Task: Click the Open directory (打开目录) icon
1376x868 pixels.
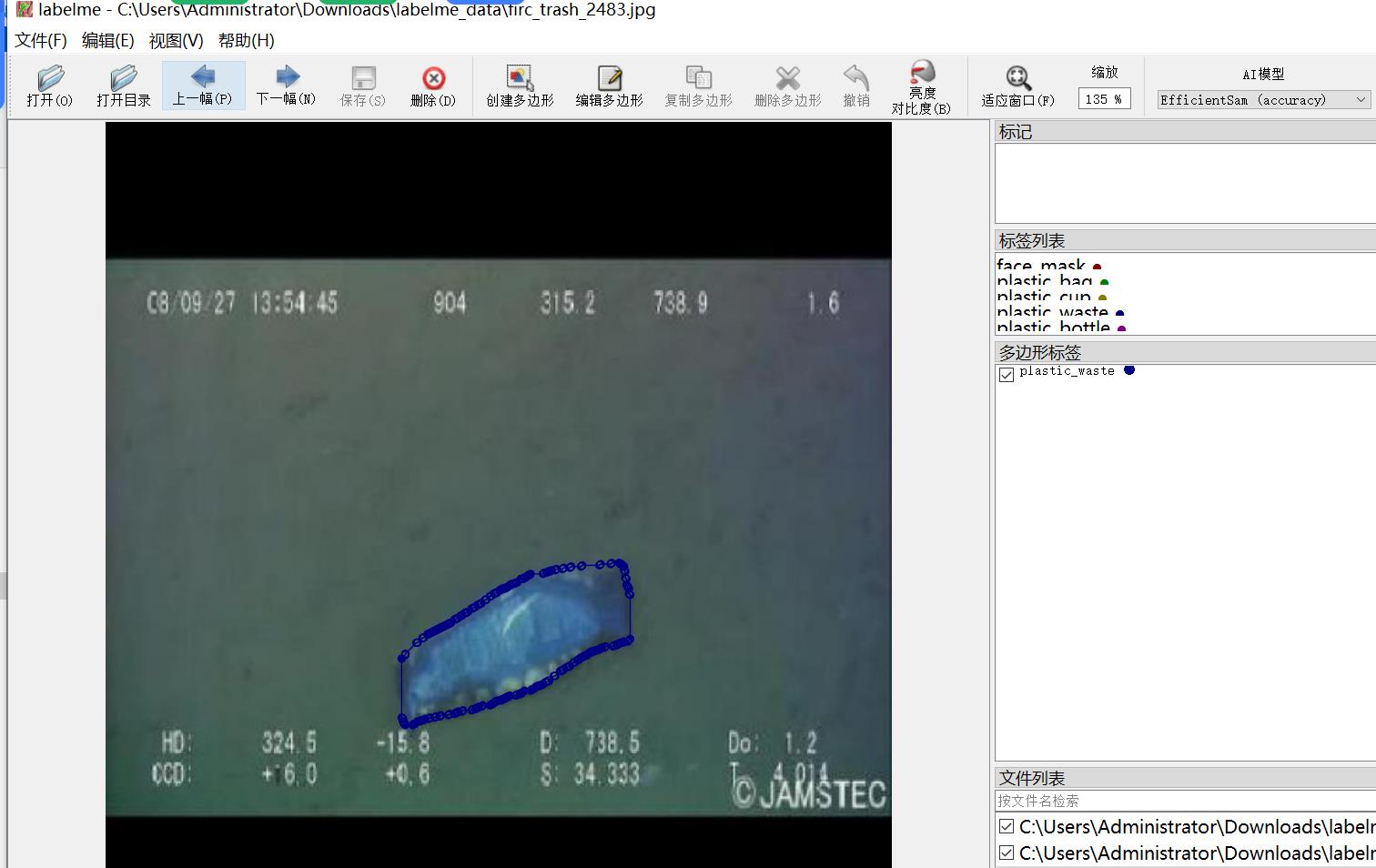Action: click(x=124, y=86)
